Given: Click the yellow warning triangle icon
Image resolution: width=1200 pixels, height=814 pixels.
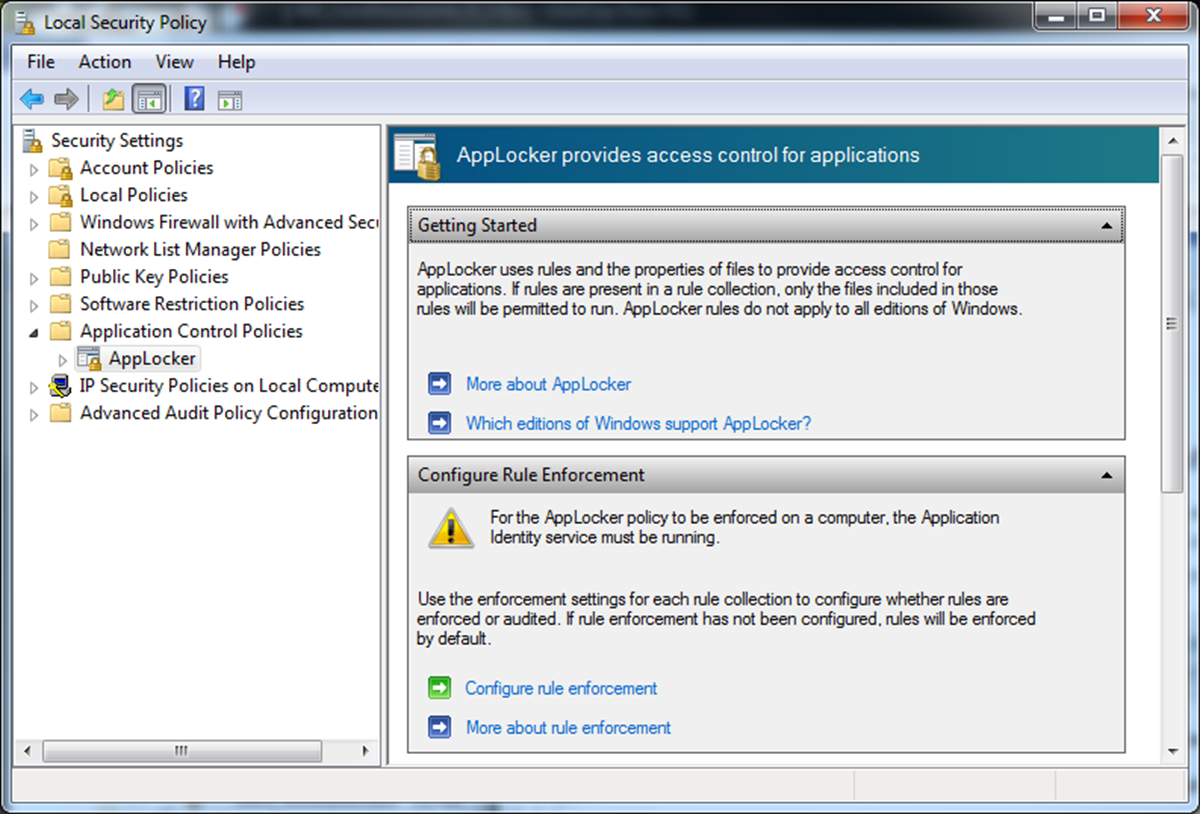Looking at the screenshot, I should pos(451,527).
